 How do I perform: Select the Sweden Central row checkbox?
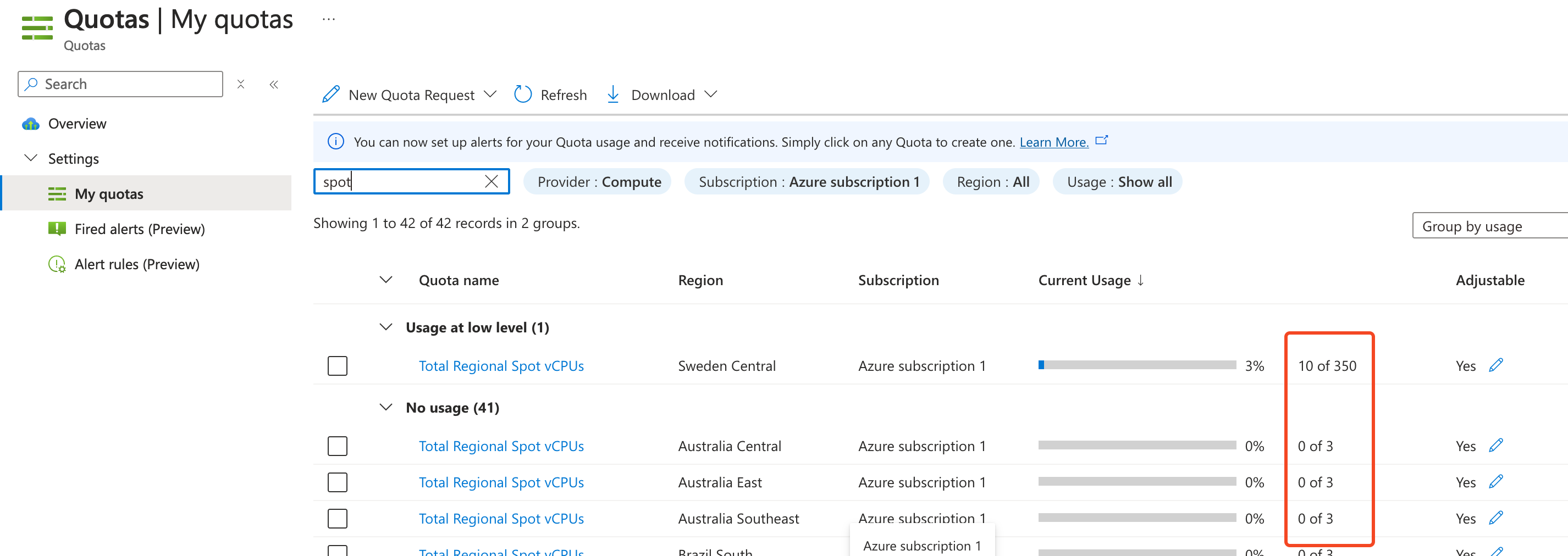[337, 365]
